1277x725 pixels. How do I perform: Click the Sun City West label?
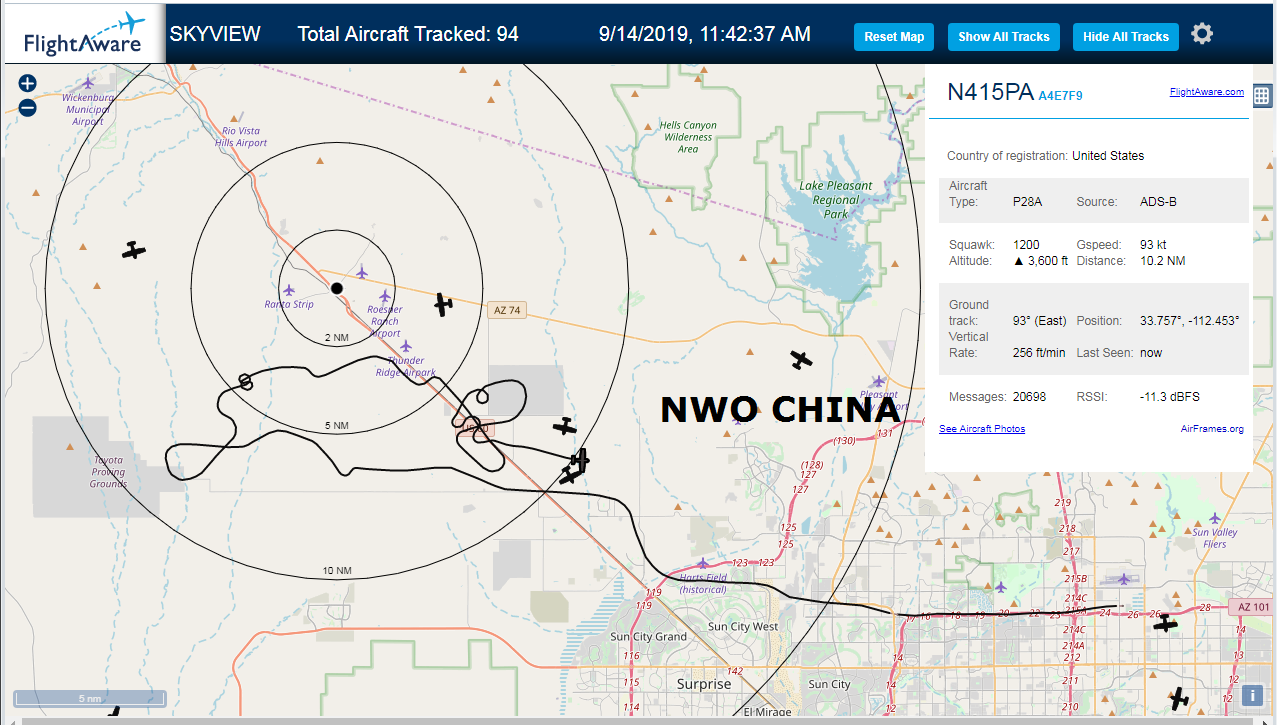[743, 627]
